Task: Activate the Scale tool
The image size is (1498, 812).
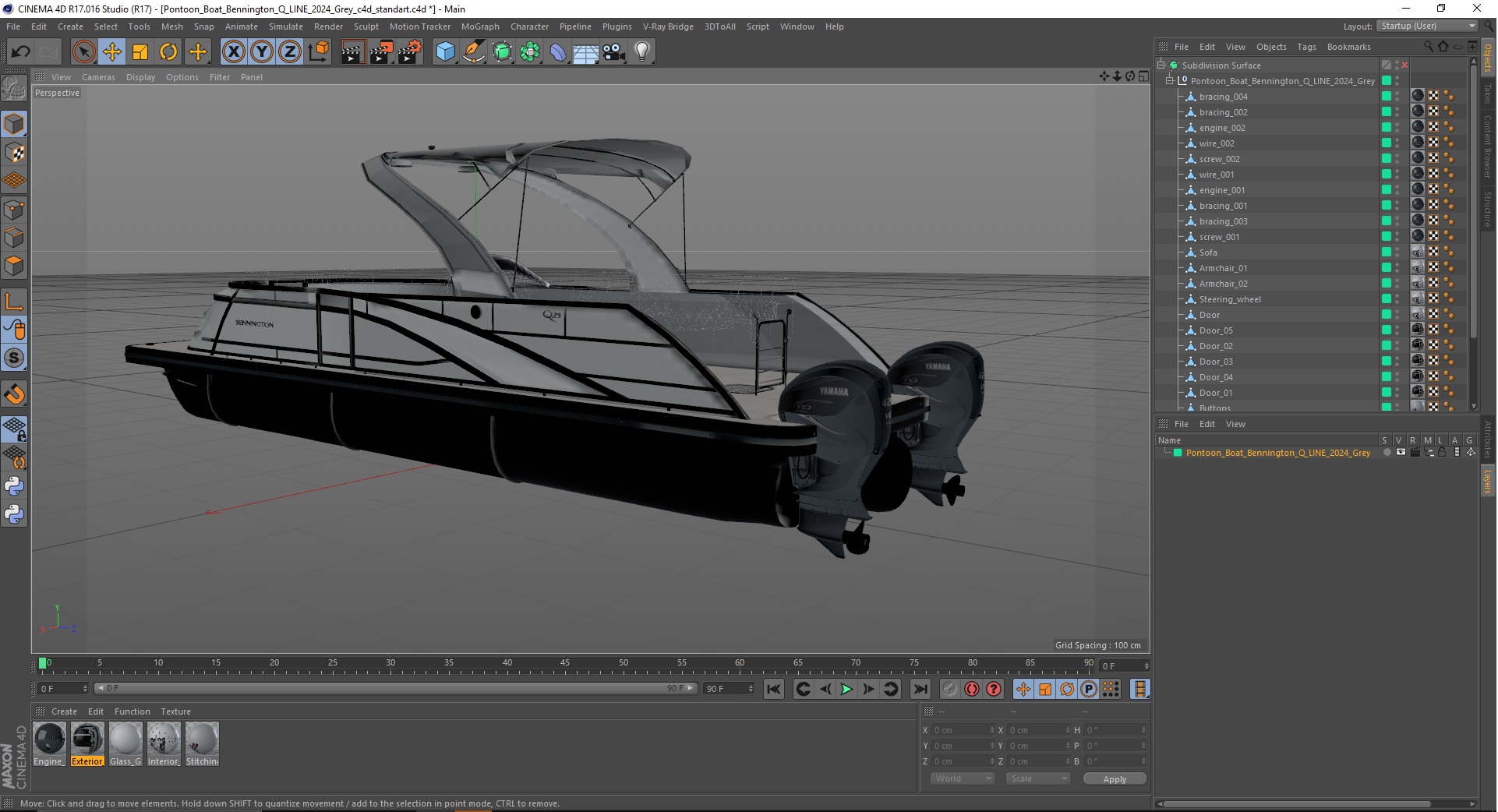Action: pyautogui.click(x=140, y=52)
